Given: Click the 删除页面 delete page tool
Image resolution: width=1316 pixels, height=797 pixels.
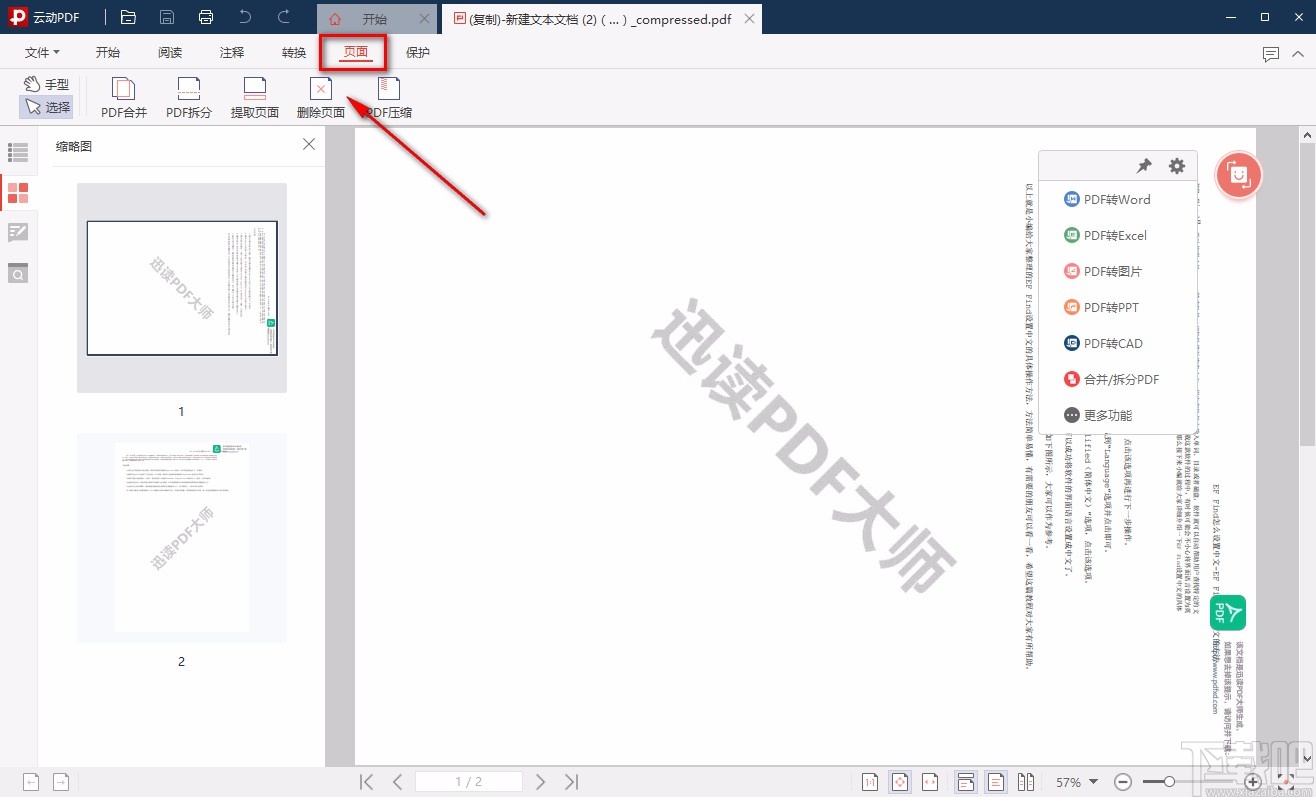Looking at the screenshot, I should tap(321, 98).
